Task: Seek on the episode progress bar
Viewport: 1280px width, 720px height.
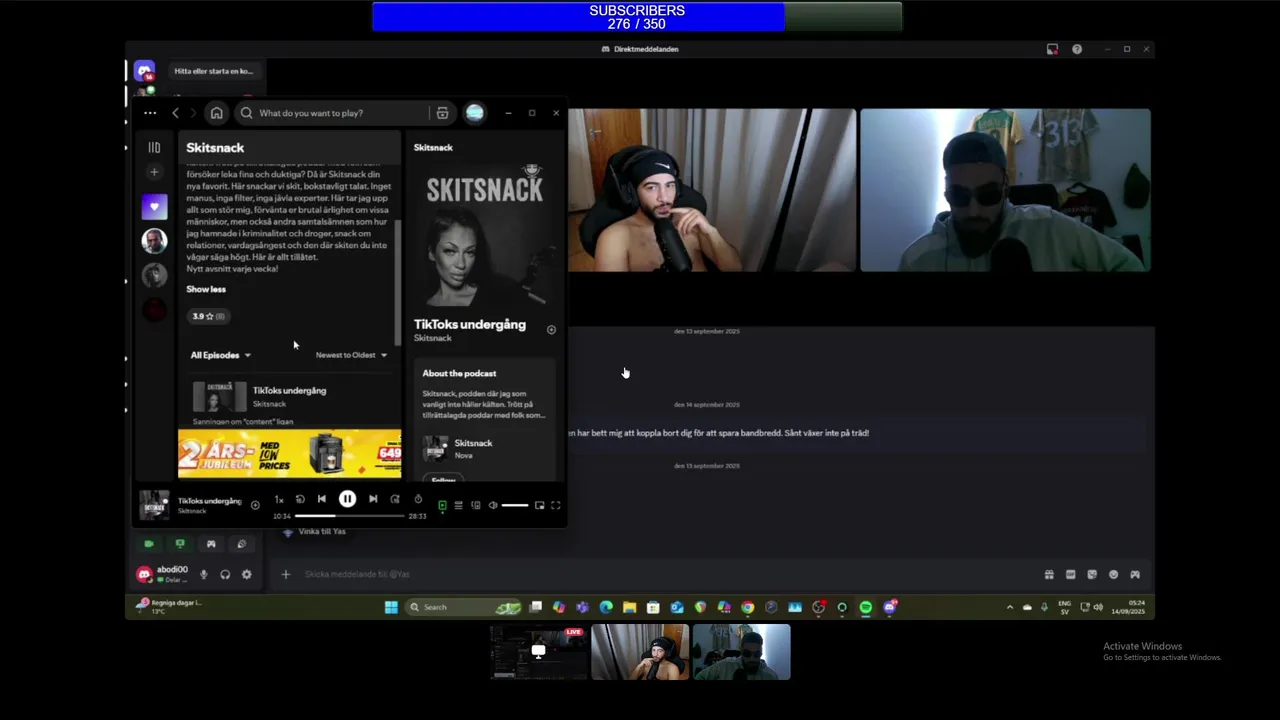Action: (x=349, y=516)
